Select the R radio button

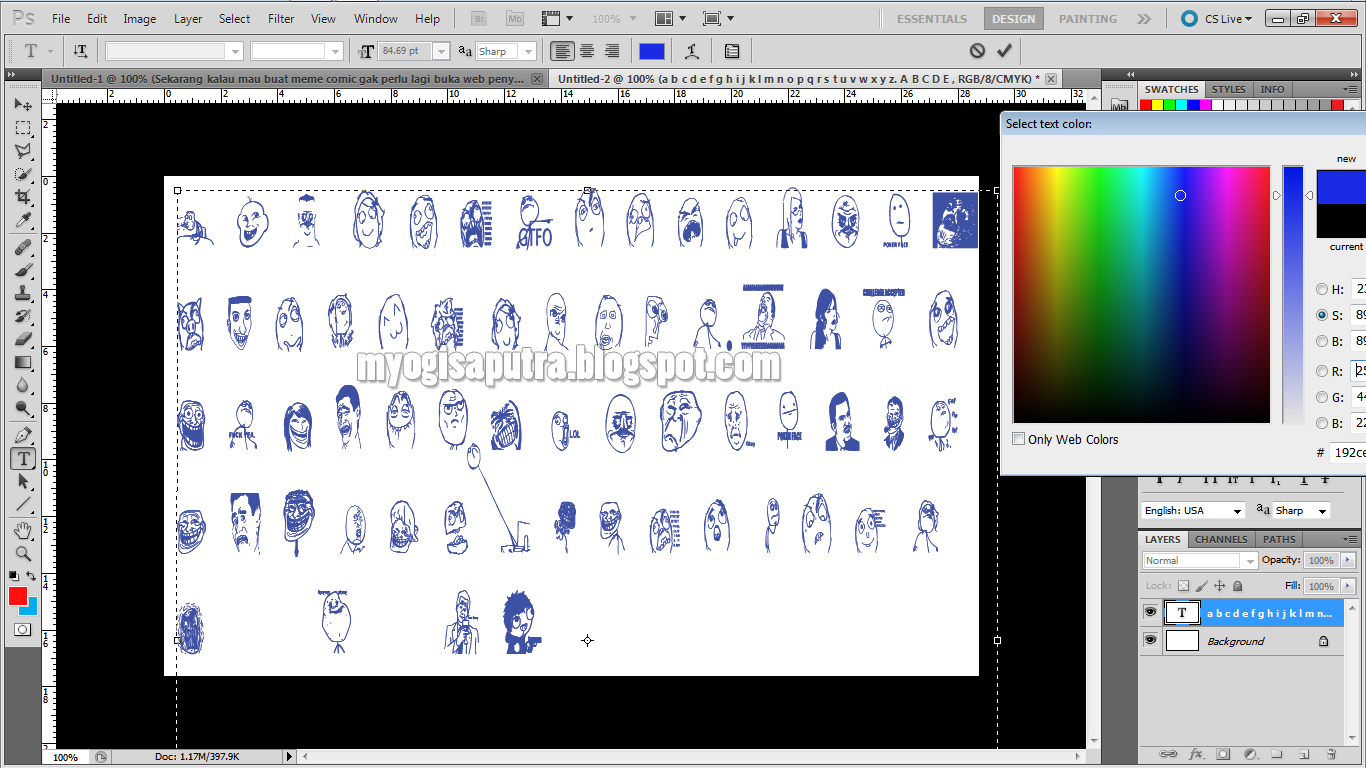point(1322,371)
